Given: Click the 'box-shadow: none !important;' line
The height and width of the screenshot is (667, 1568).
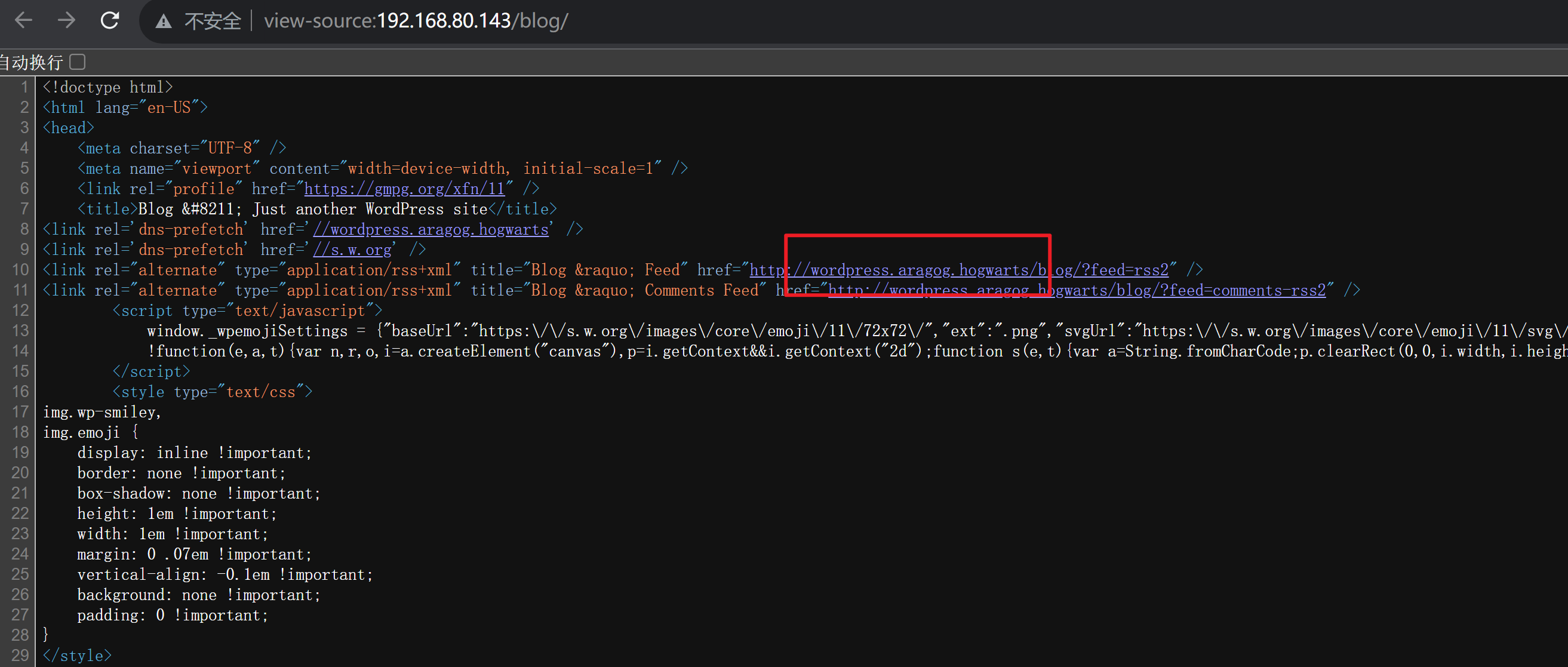Looking at the screenshot, I should pos(199,493).
